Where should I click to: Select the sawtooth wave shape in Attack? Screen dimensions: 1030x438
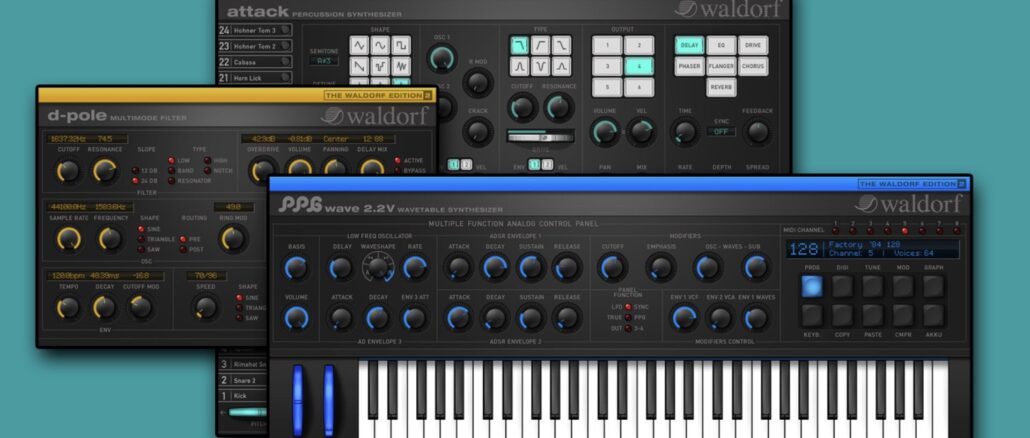point(359,66)
